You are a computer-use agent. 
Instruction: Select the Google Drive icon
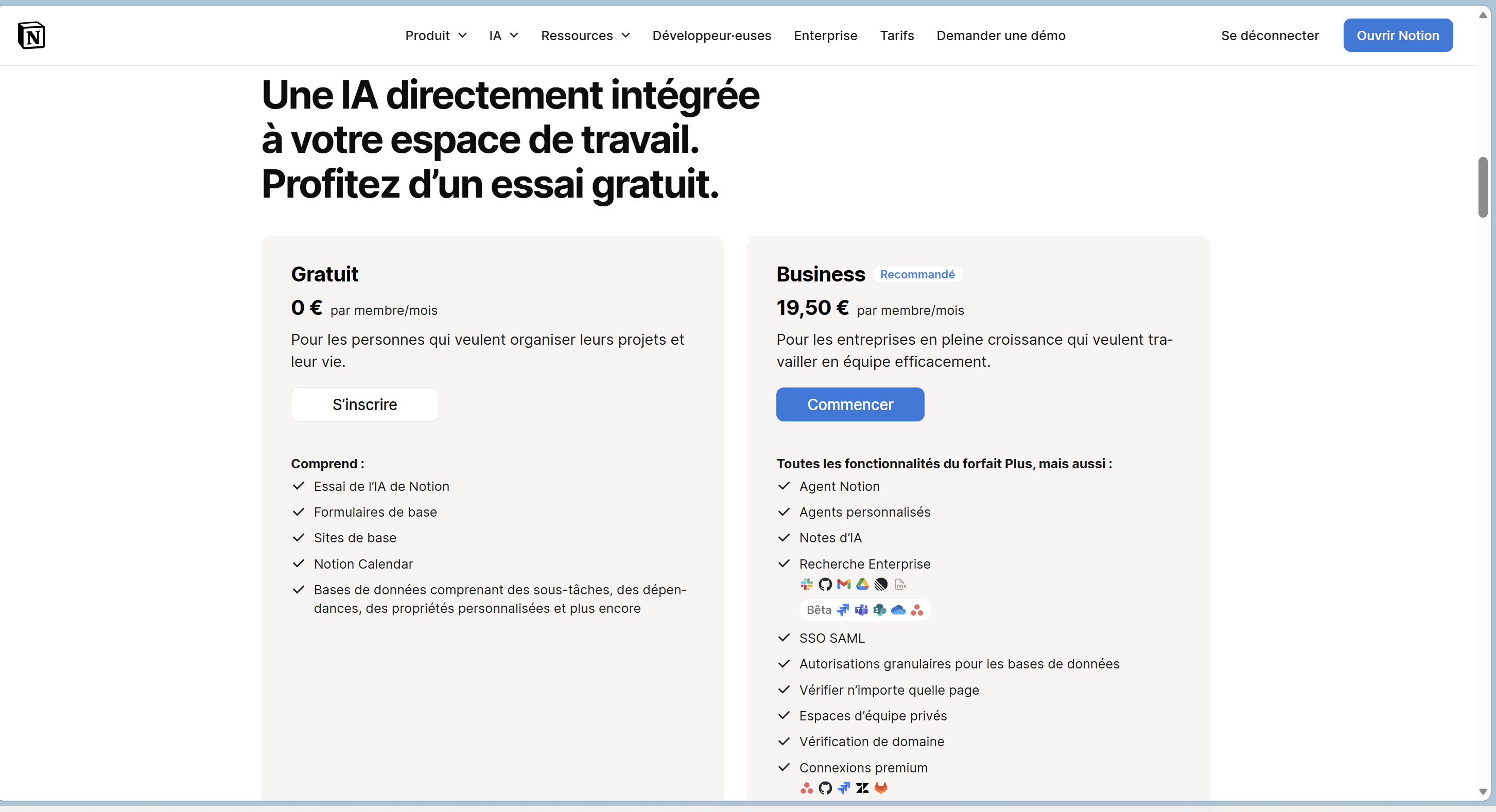862,585
